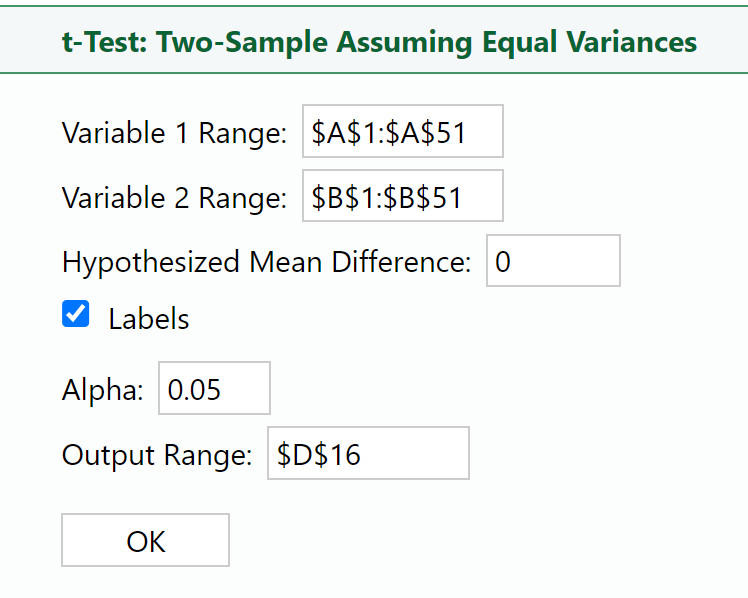The image size is (748, 598).
Task: Click the "Labels" text beside the checkbox
Action: tap(149, 319)
